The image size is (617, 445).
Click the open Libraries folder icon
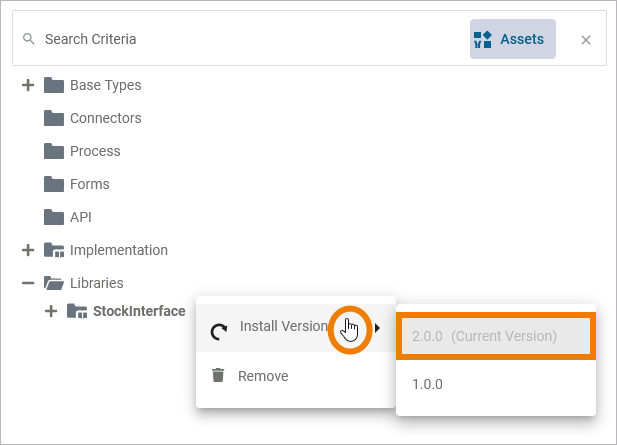(x=54, y=284)
